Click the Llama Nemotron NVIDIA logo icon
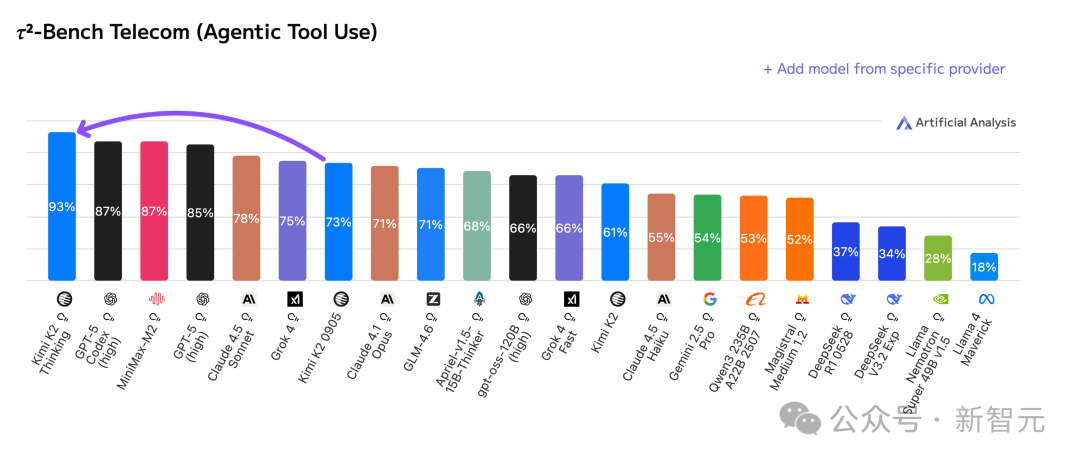 tap(939, 299)
